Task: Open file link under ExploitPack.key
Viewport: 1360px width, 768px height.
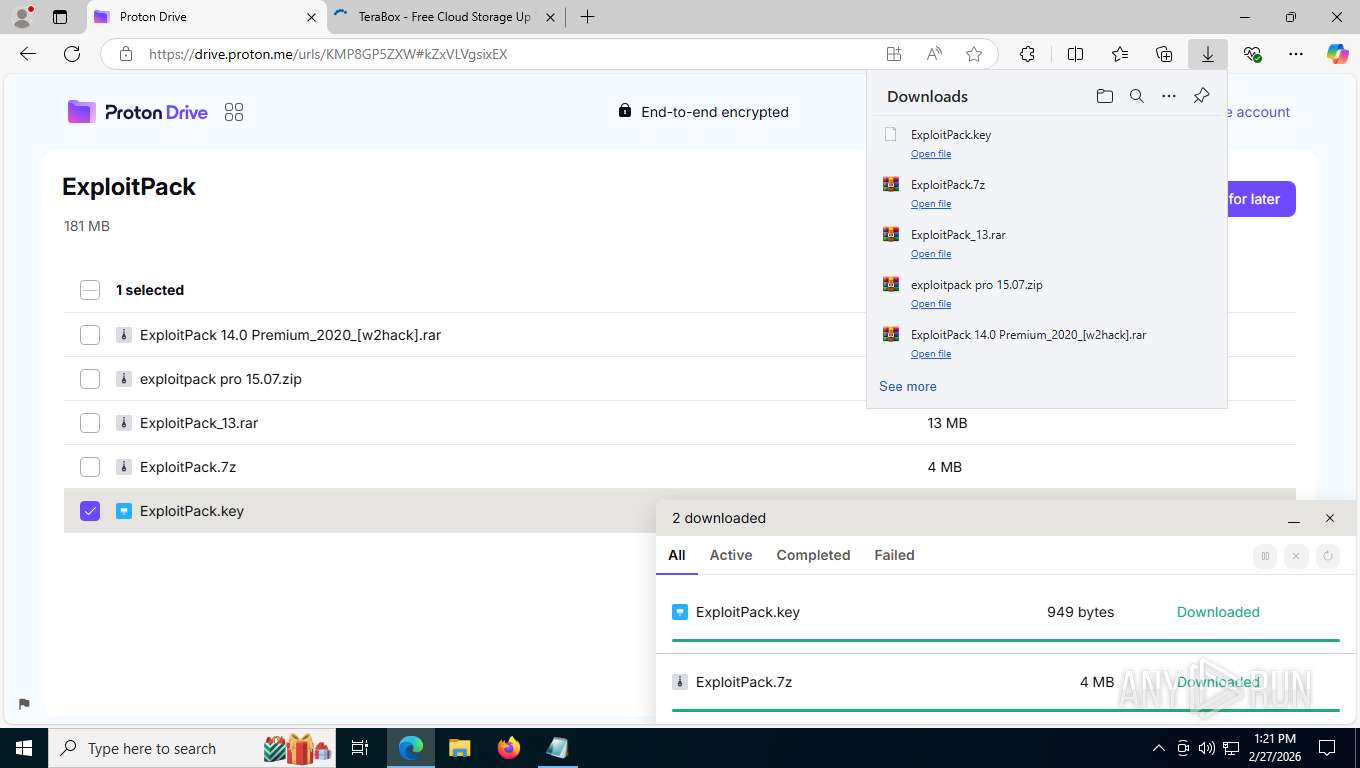Action: click(x=931, y=154)
